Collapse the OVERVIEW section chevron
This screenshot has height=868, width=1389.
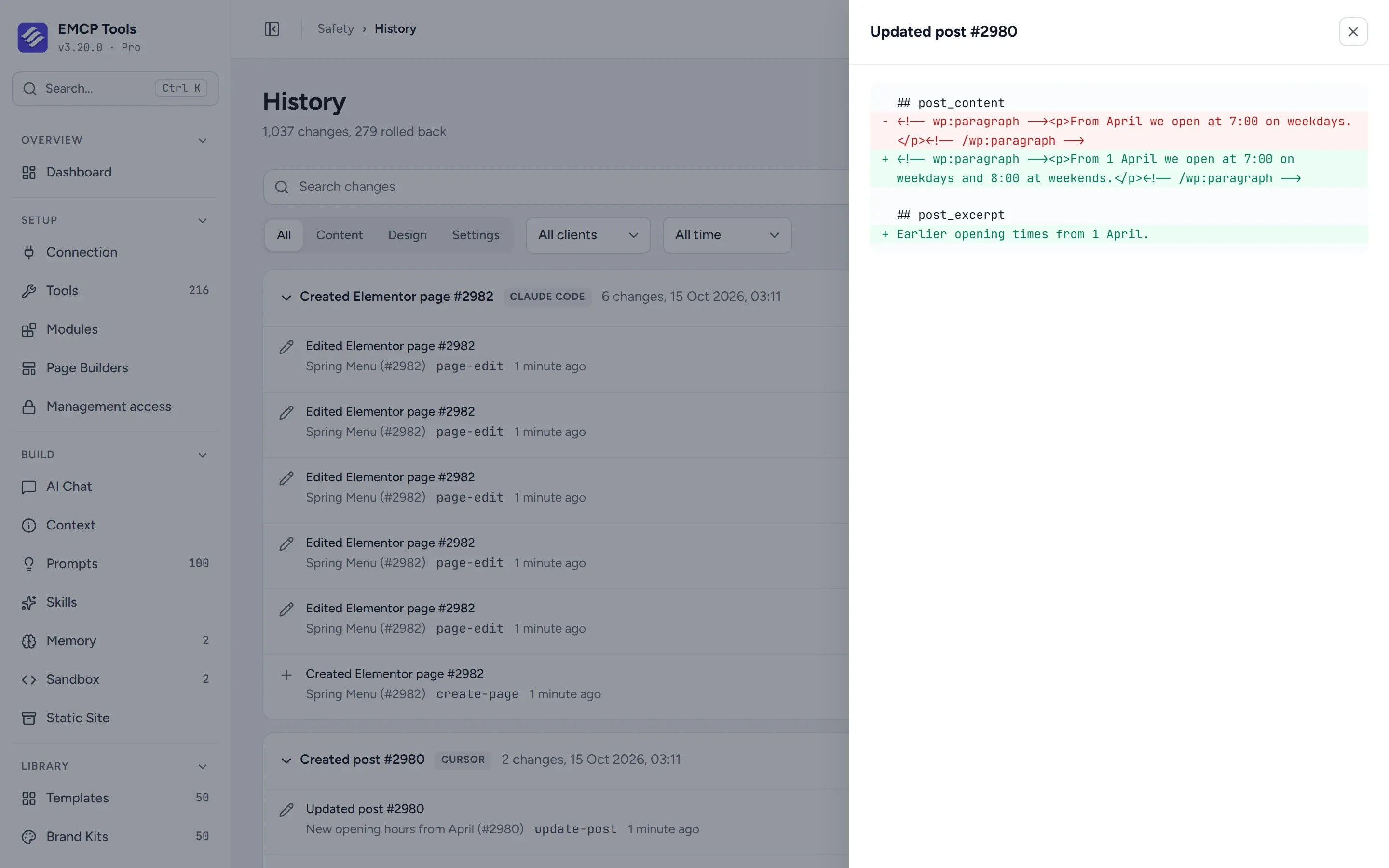[x=202, y=141]
